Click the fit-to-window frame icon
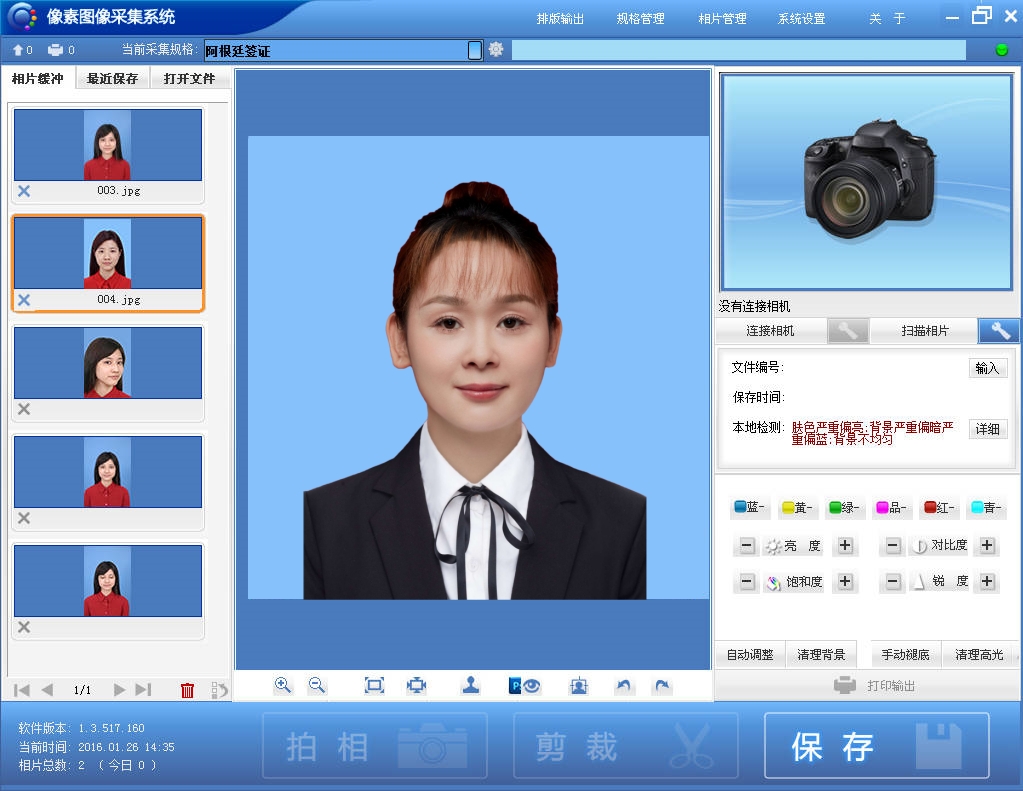 click(374, 685)
